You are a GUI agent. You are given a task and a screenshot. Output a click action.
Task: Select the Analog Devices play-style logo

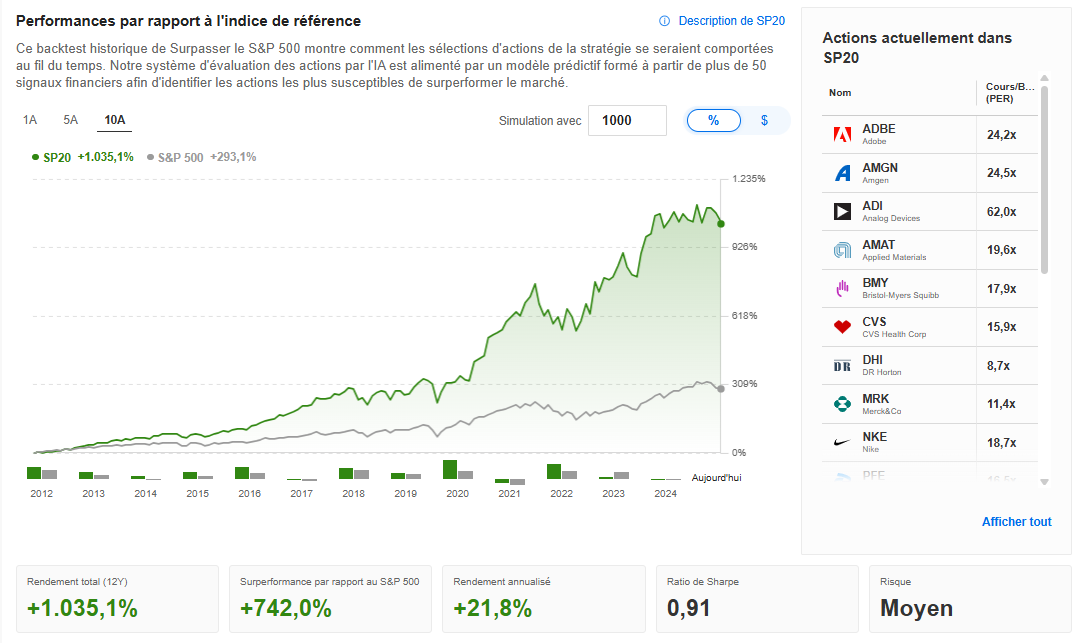[842, 211]
